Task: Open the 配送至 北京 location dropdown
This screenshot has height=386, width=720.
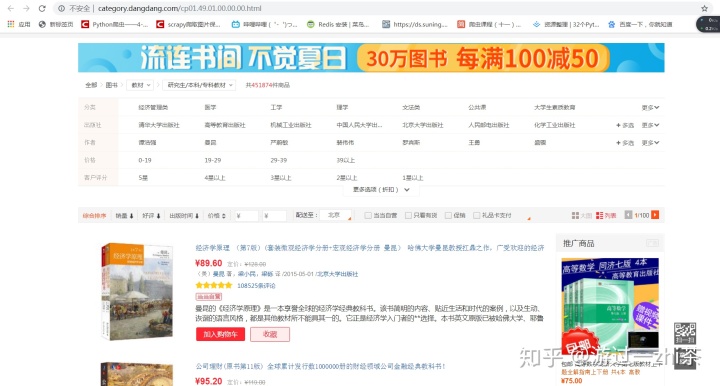Action: [x=336, y=215]
